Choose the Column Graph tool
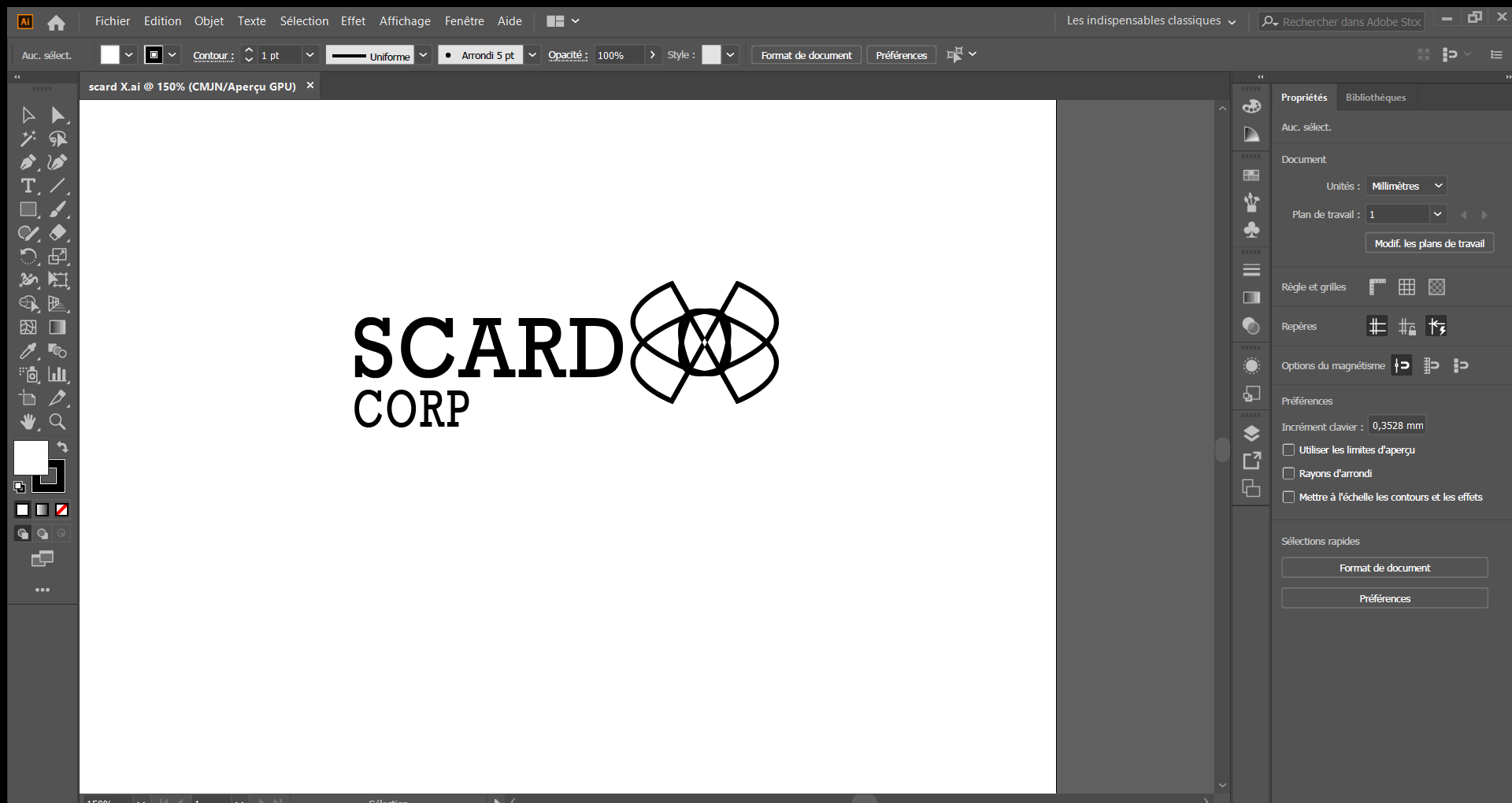This screenshot has width=1512, height=803. pyautogui.click(x=58, y=375)
